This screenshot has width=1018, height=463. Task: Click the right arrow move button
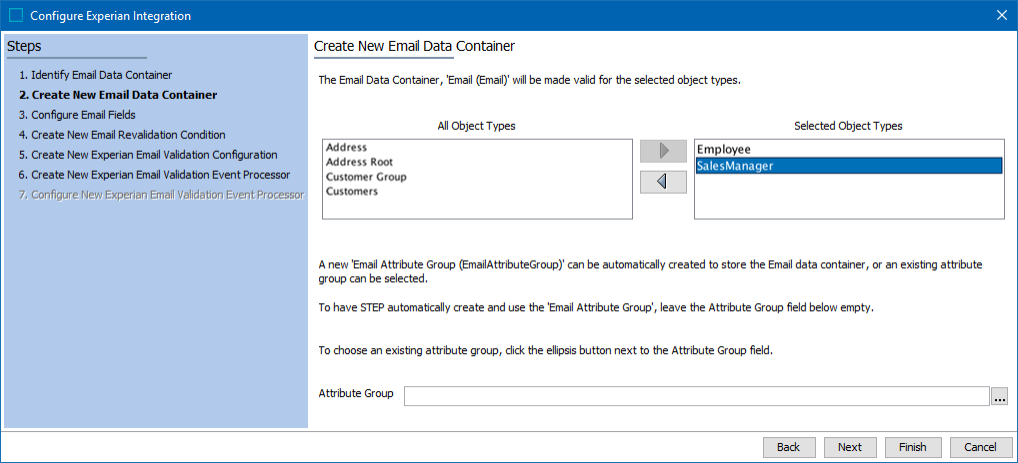coord(663,151)
